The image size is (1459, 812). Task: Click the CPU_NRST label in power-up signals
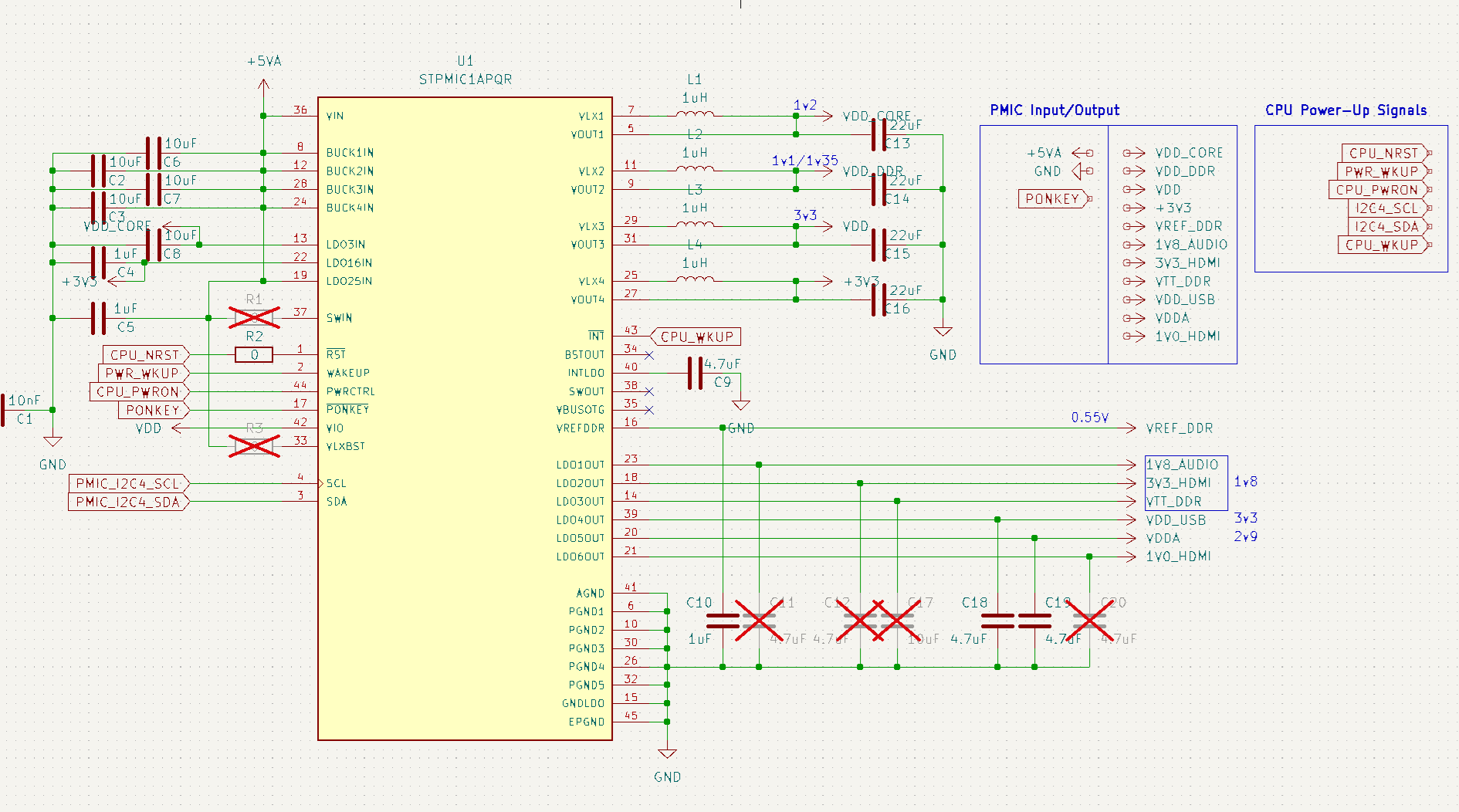click(1384, 152)
